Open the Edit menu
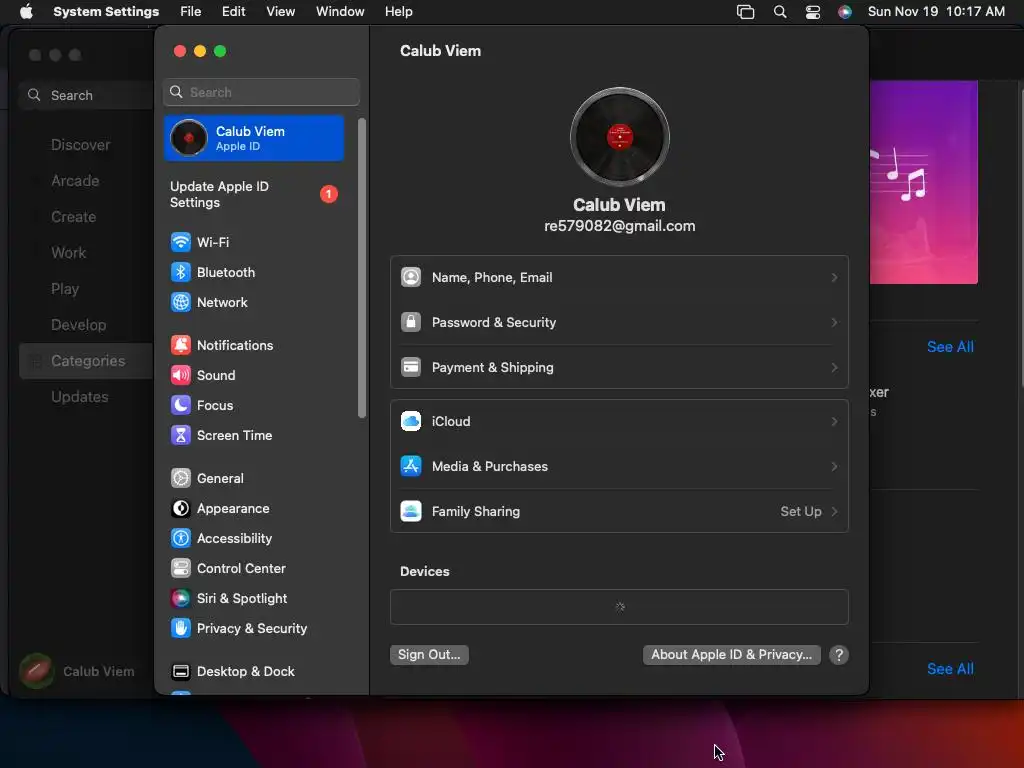This screenshot has height=768, width=1024. pyautogui.click(x=233, y=12)
